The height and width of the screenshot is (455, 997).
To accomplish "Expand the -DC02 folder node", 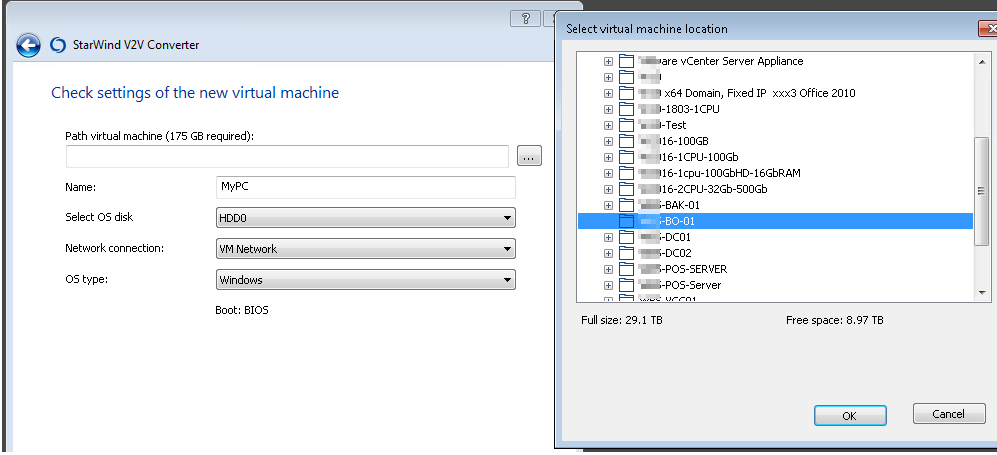I will pos(609,253).
